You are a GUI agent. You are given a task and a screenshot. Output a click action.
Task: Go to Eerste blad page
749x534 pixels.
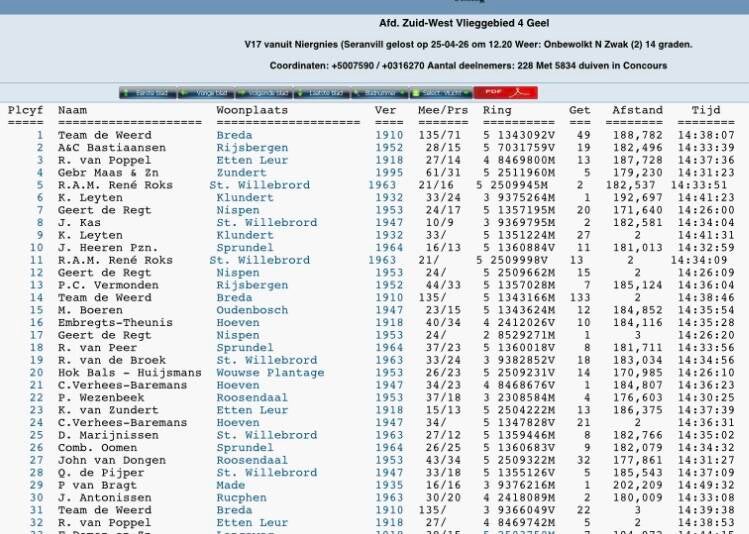148,93
